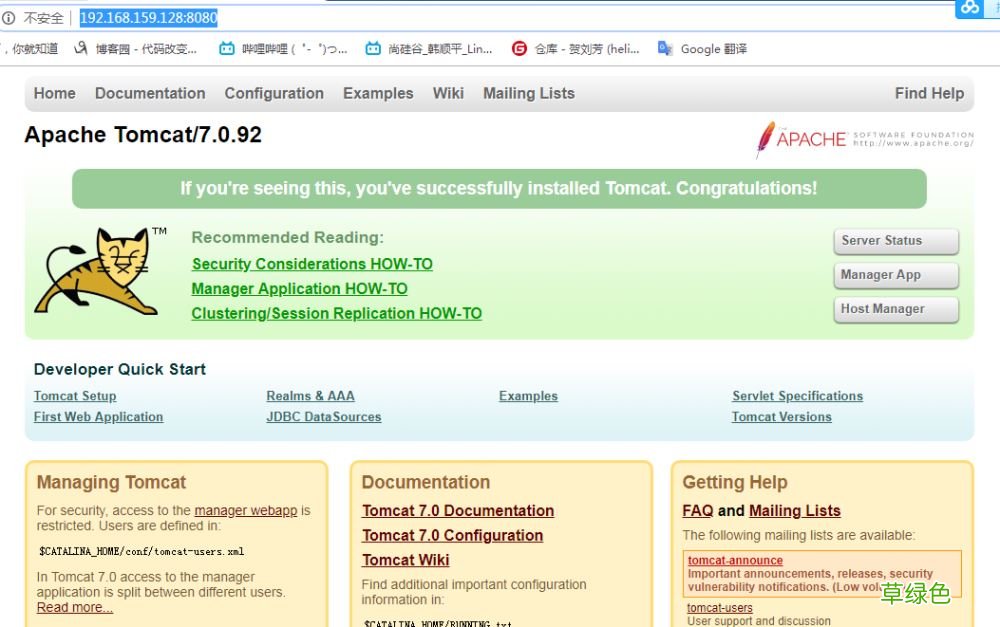Image resolution: width=1000 pixels, height=627 pixels.
Task: Select the Wiki menu item
Action: (448, 93)
